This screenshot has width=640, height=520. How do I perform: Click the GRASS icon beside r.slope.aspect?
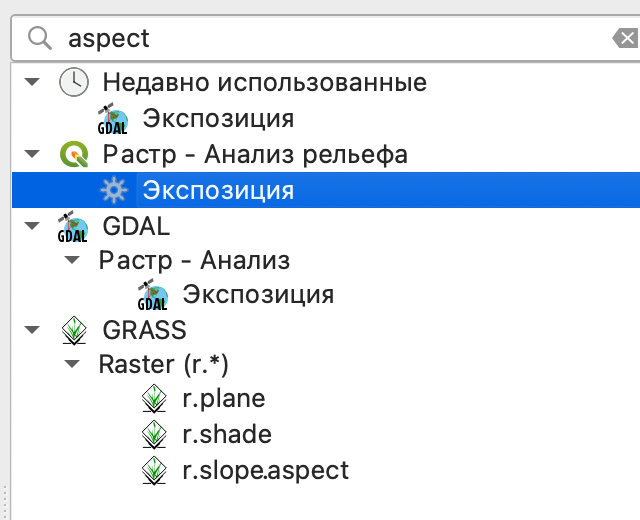(x=153, y=469)
